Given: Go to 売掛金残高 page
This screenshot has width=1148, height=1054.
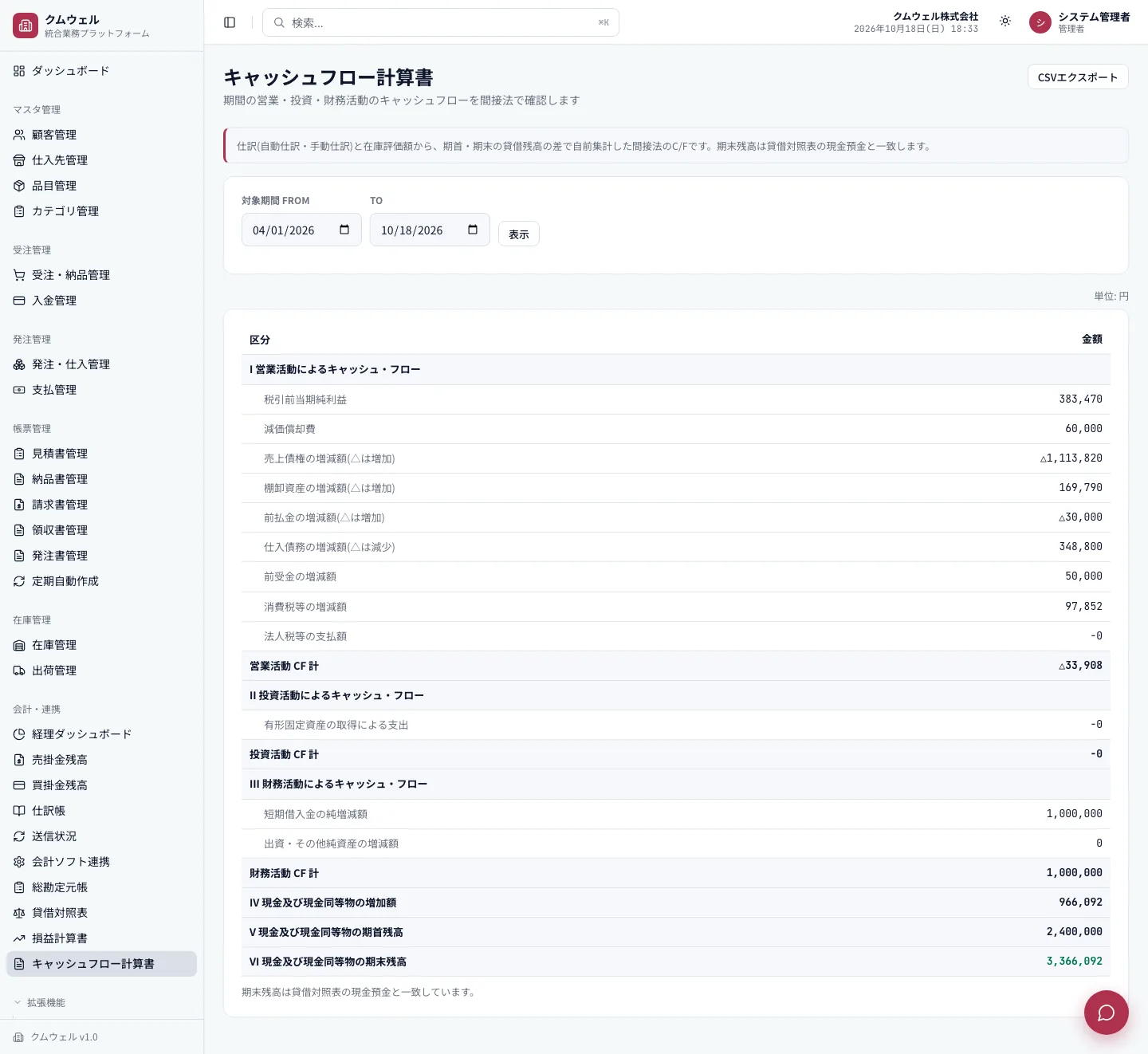Looking at the screenshot, I should [101, 760].
